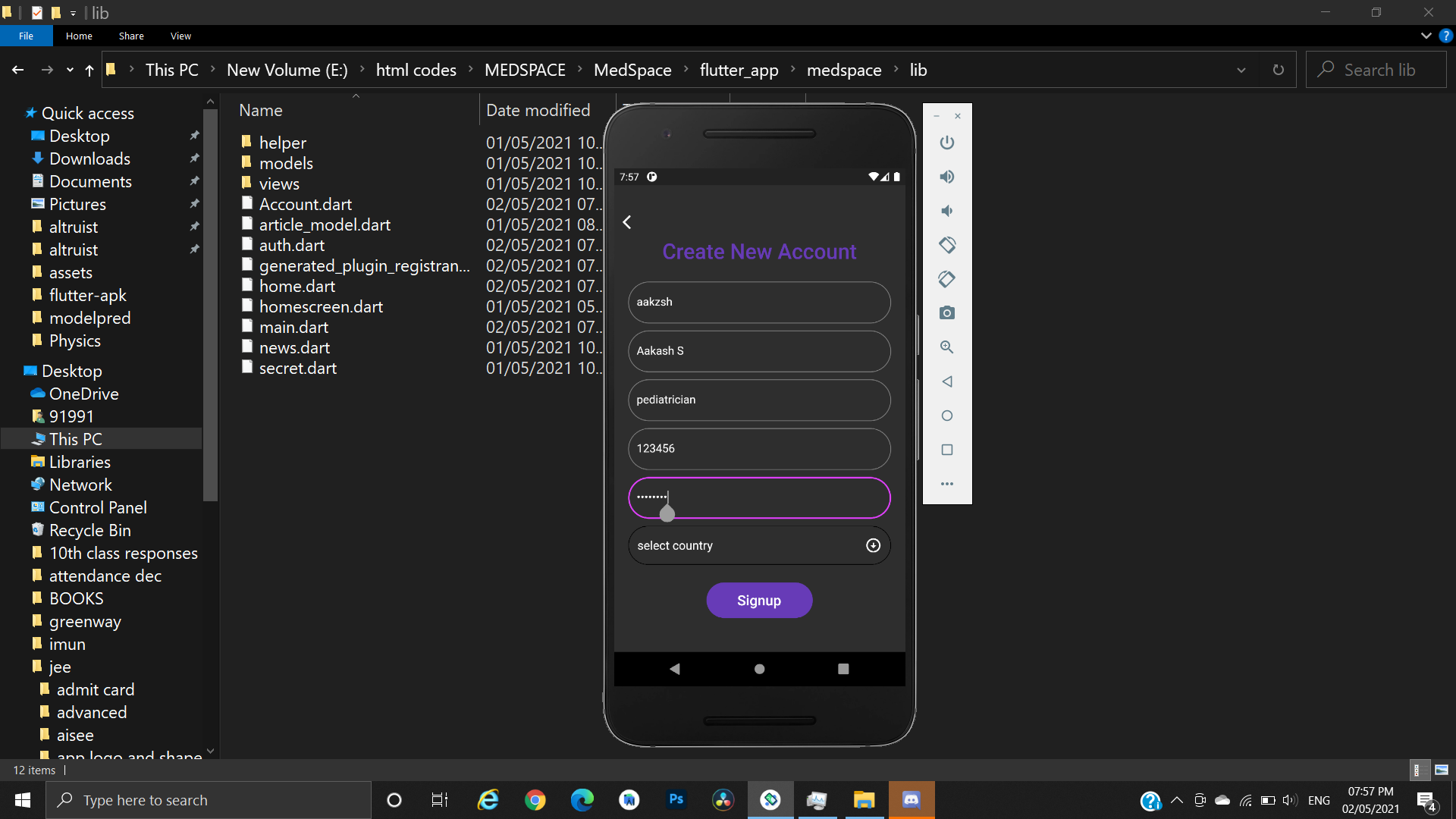Click the emulator zoom magnifier icon

(946, 347)
